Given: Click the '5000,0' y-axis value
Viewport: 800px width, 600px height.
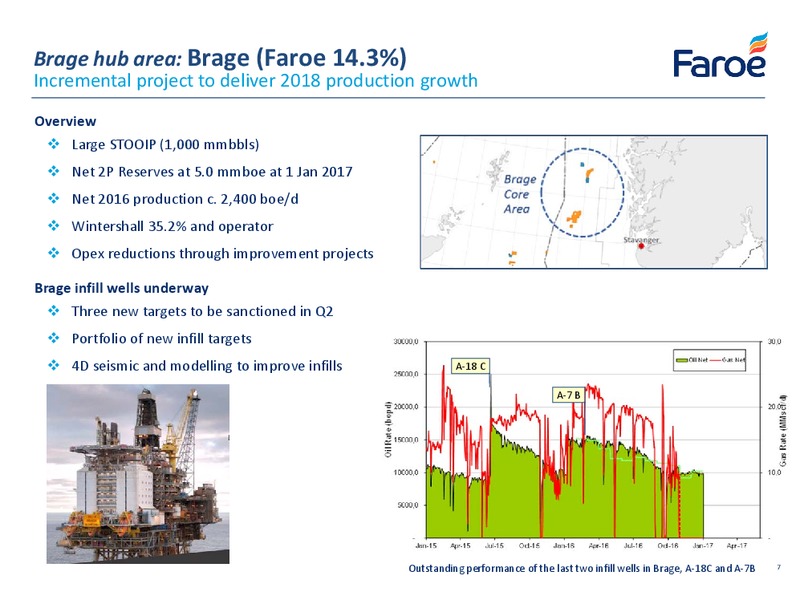Looking at the screenshot, I should point(408,505).
